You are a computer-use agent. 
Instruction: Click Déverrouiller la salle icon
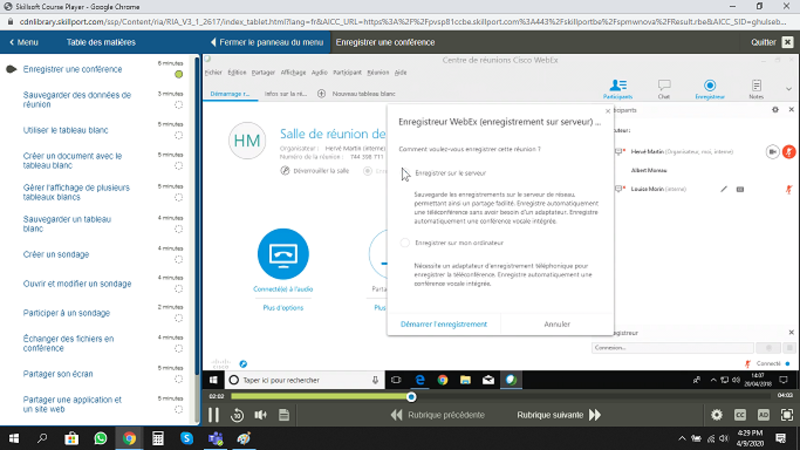[285, 170]
